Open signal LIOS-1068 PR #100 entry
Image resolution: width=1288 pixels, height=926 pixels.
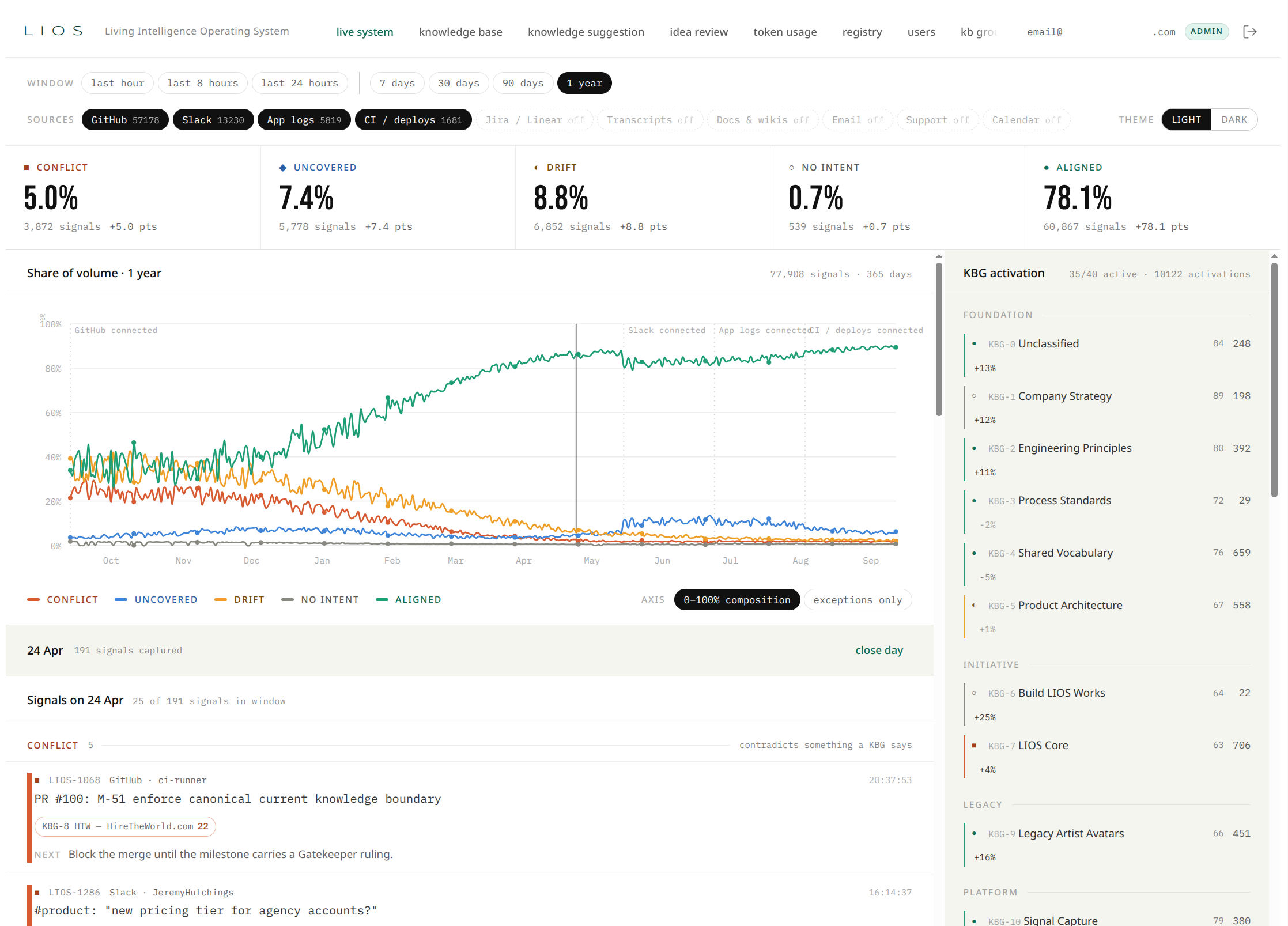point(470,817)
